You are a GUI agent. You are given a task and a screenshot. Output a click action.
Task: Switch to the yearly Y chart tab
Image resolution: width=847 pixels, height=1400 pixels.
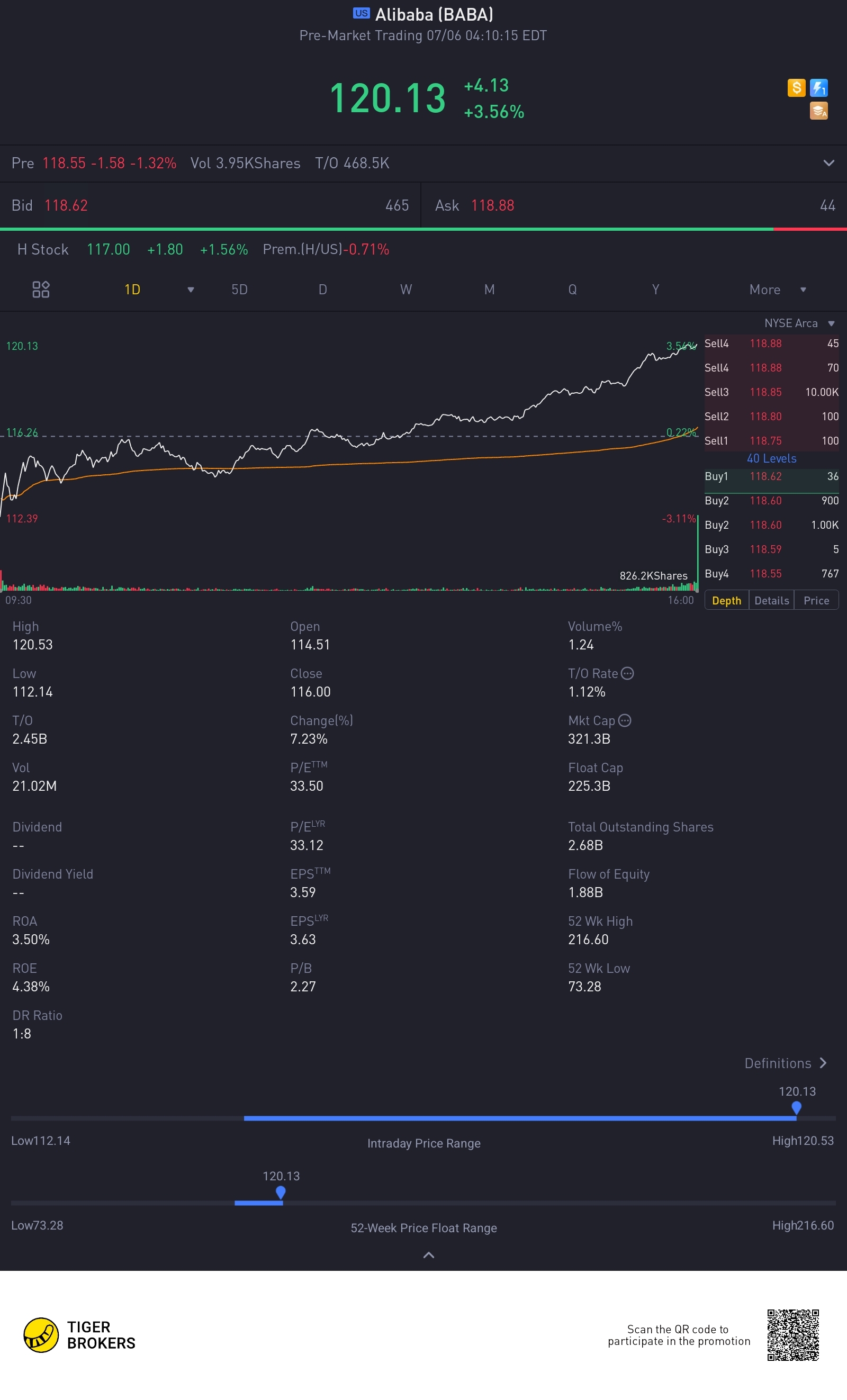pyautogui.click(x=655, y=290)
